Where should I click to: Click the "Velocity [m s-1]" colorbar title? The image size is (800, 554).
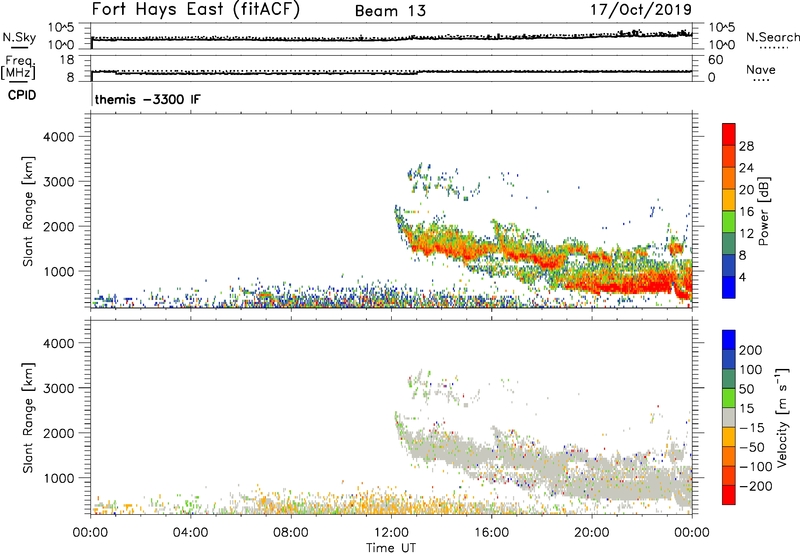tap(783, 417)
